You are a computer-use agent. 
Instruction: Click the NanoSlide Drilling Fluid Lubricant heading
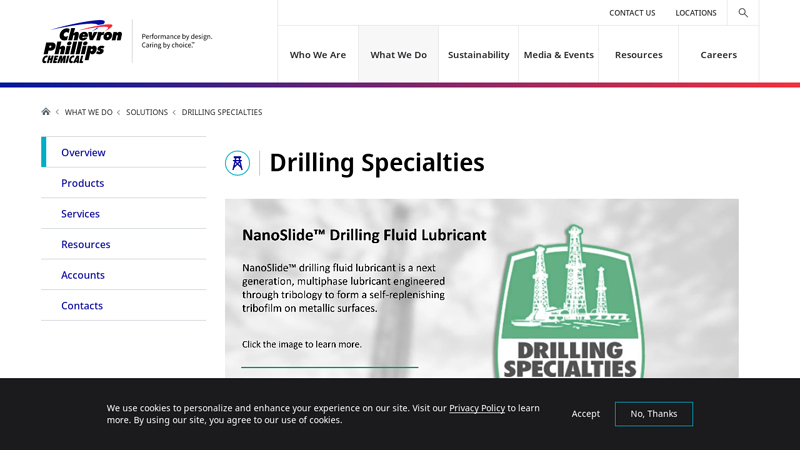[364, 235]
